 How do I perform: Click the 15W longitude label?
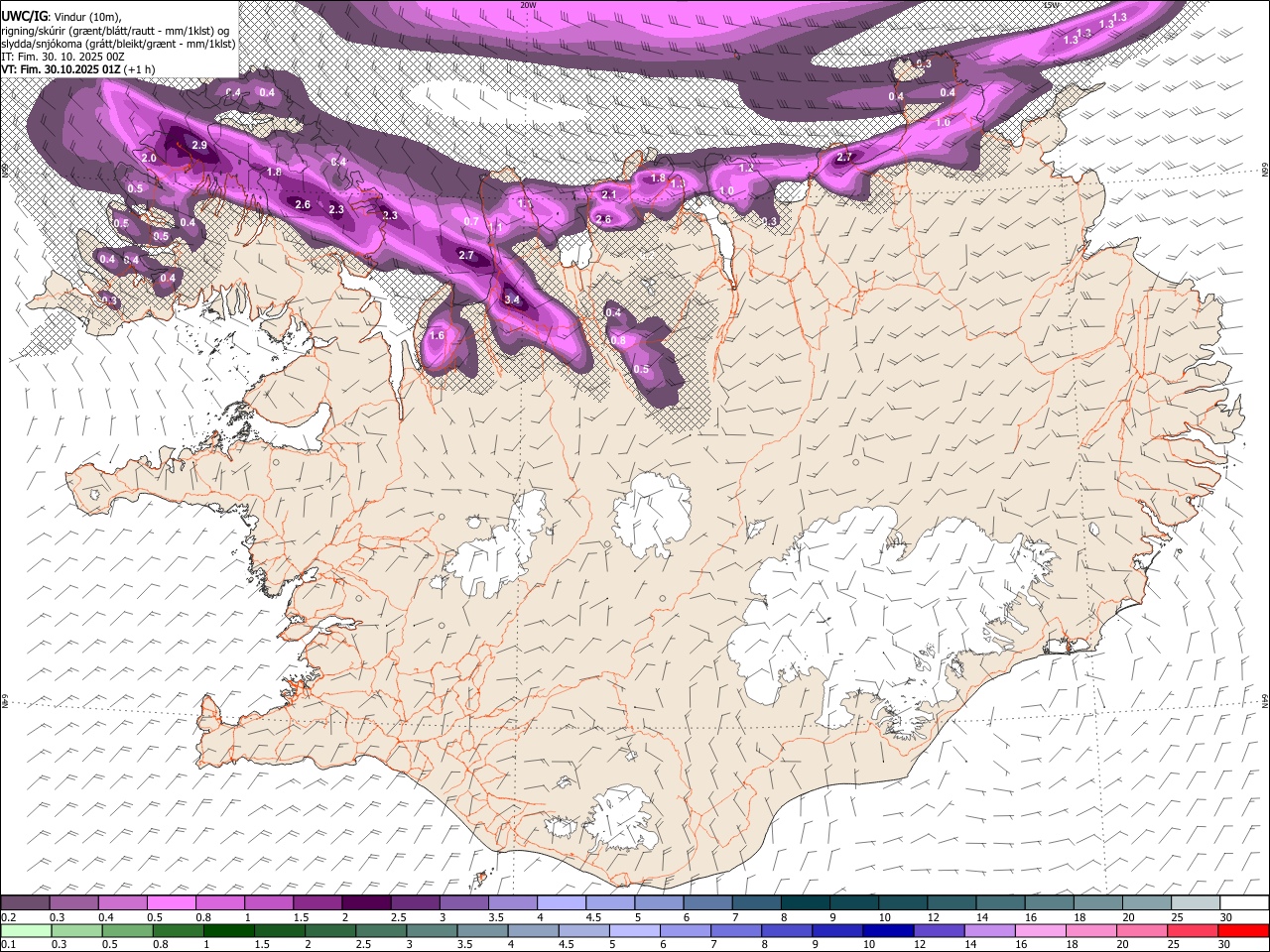pos(1051,5)
